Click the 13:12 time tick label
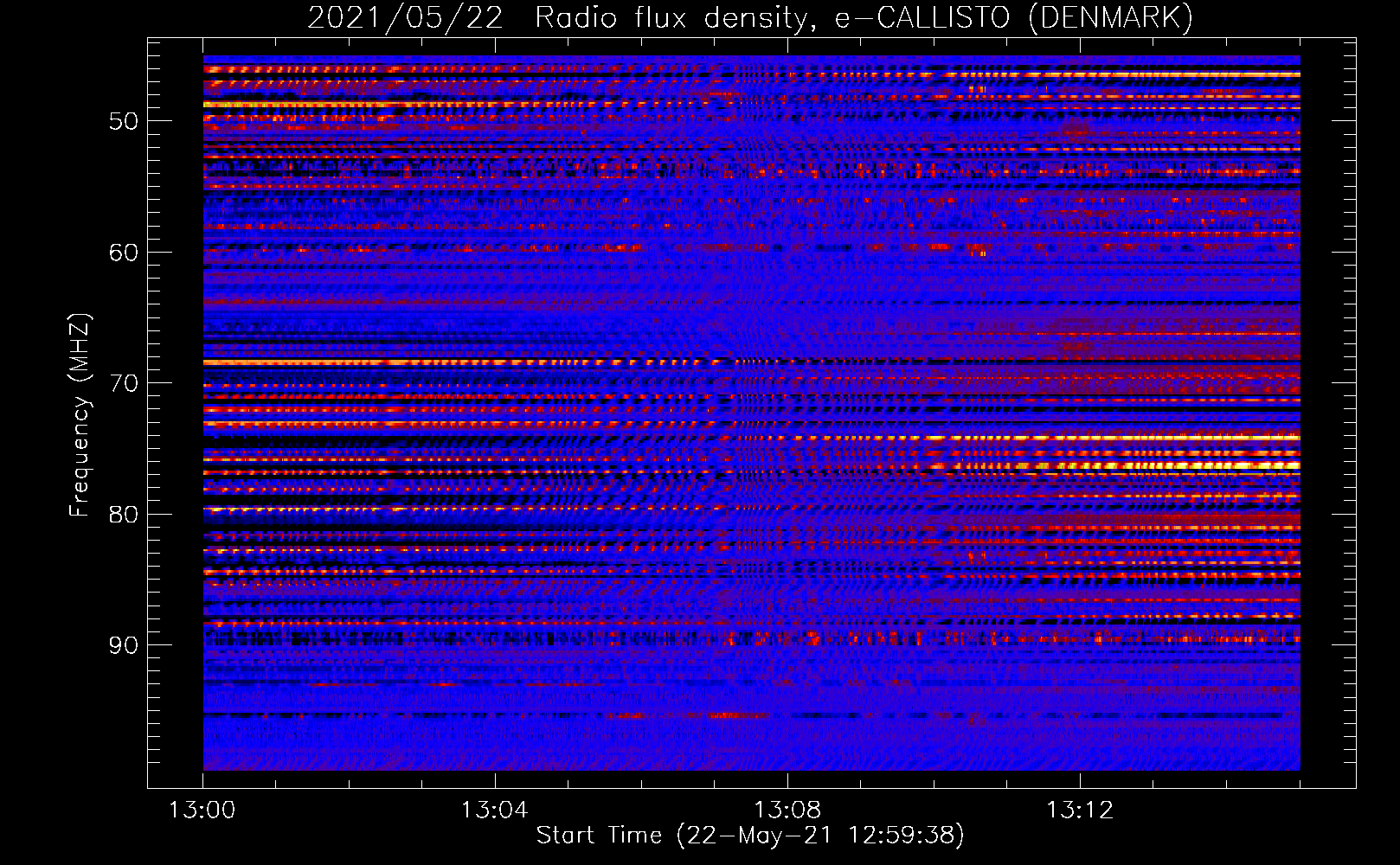Screen dimensions: 1400x865 tap(1080, 811)
